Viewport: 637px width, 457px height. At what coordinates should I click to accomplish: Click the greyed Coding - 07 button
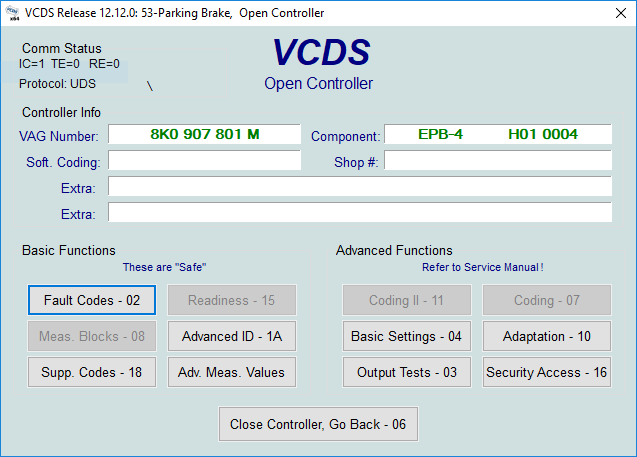547,300
